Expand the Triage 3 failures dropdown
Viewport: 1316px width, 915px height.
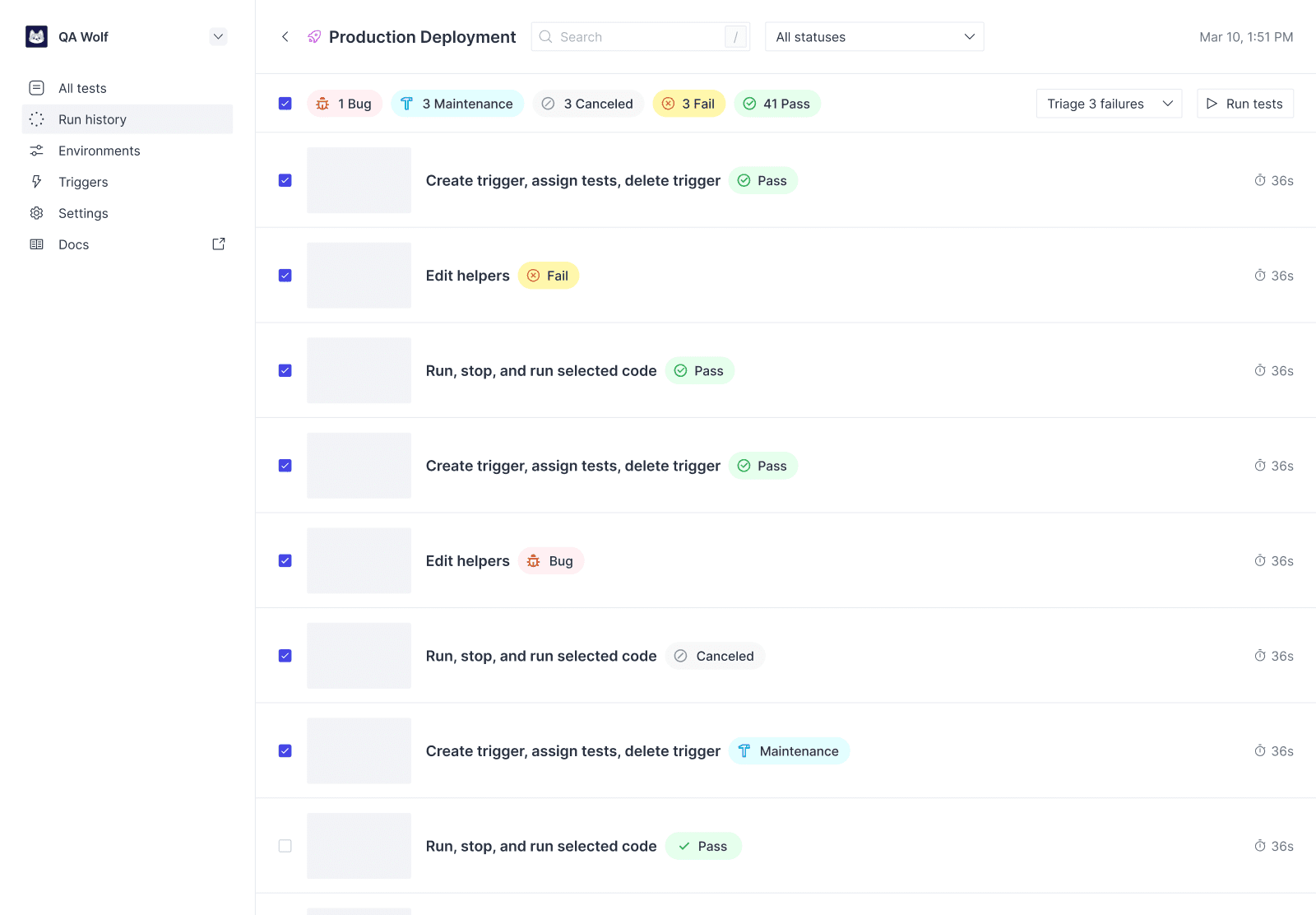coord(1108,104)
